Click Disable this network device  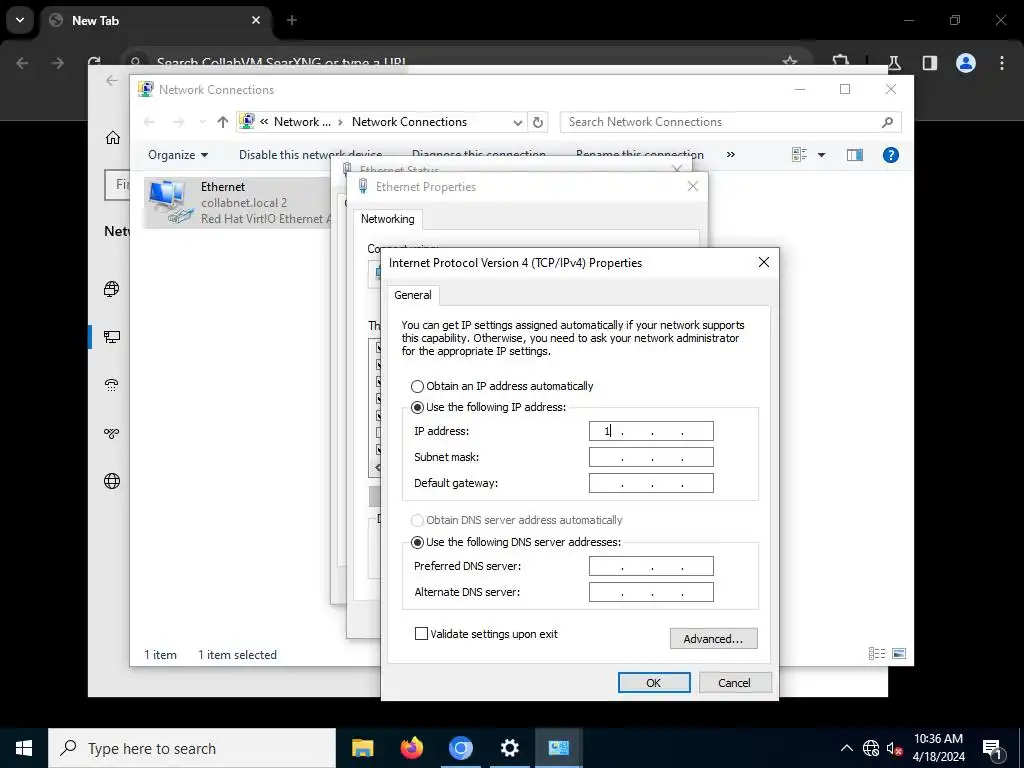click(x=310, y=155)
